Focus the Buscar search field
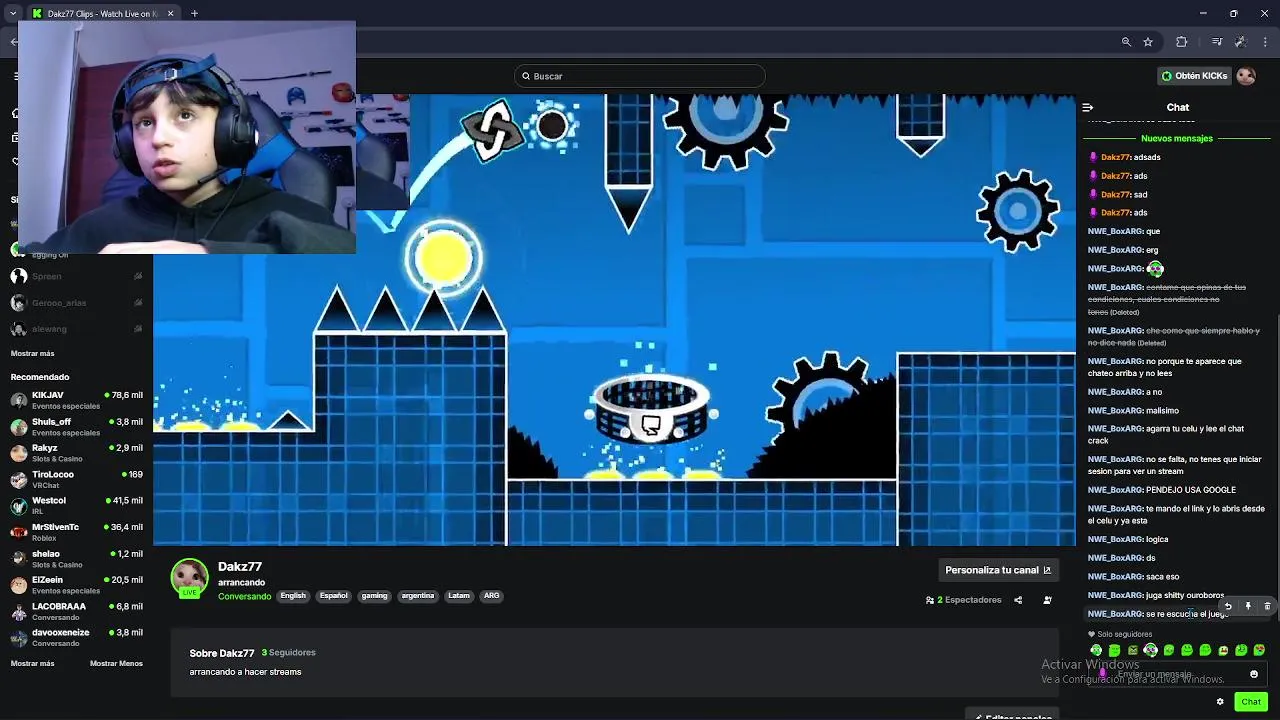 tap(640, 76)
